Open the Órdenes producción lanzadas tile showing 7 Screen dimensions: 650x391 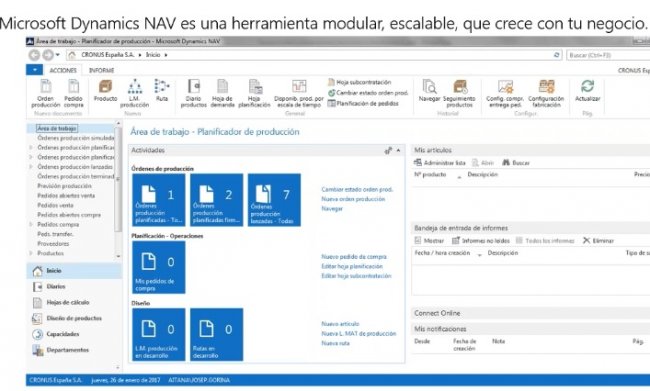274,200
